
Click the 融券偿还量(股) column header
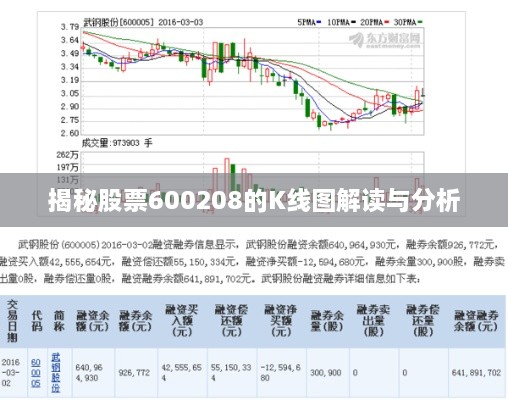coord(423,321)
